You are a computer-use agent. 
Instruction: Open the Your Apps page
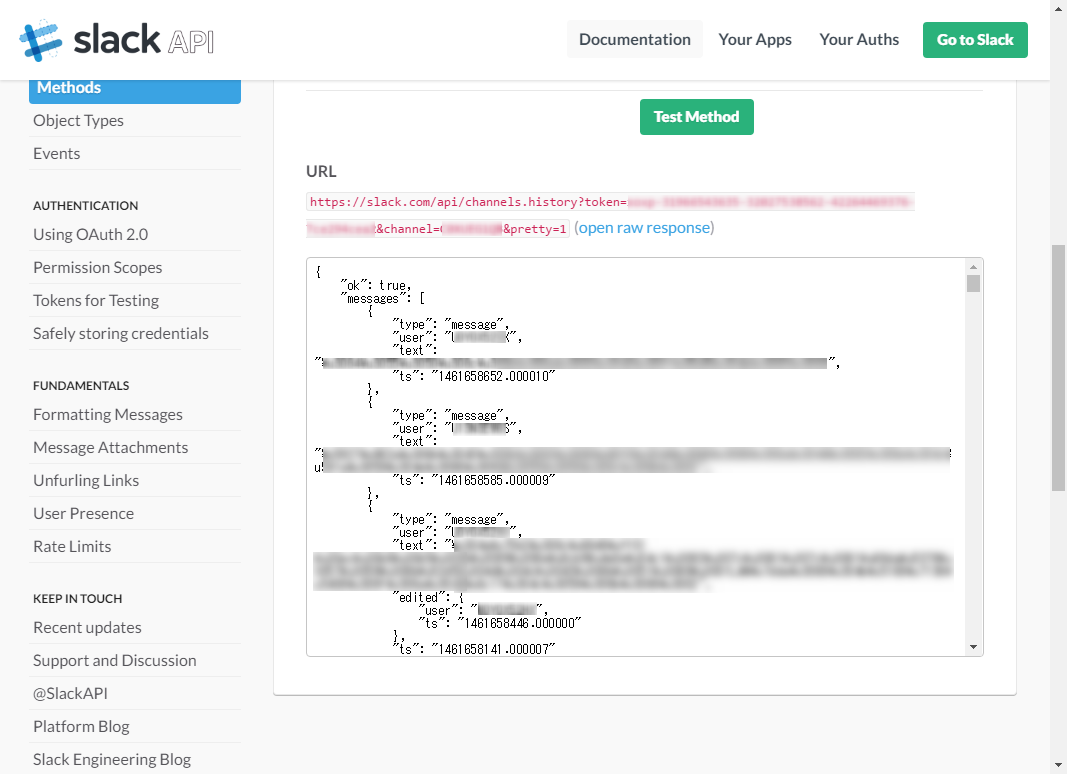(754, 39)
